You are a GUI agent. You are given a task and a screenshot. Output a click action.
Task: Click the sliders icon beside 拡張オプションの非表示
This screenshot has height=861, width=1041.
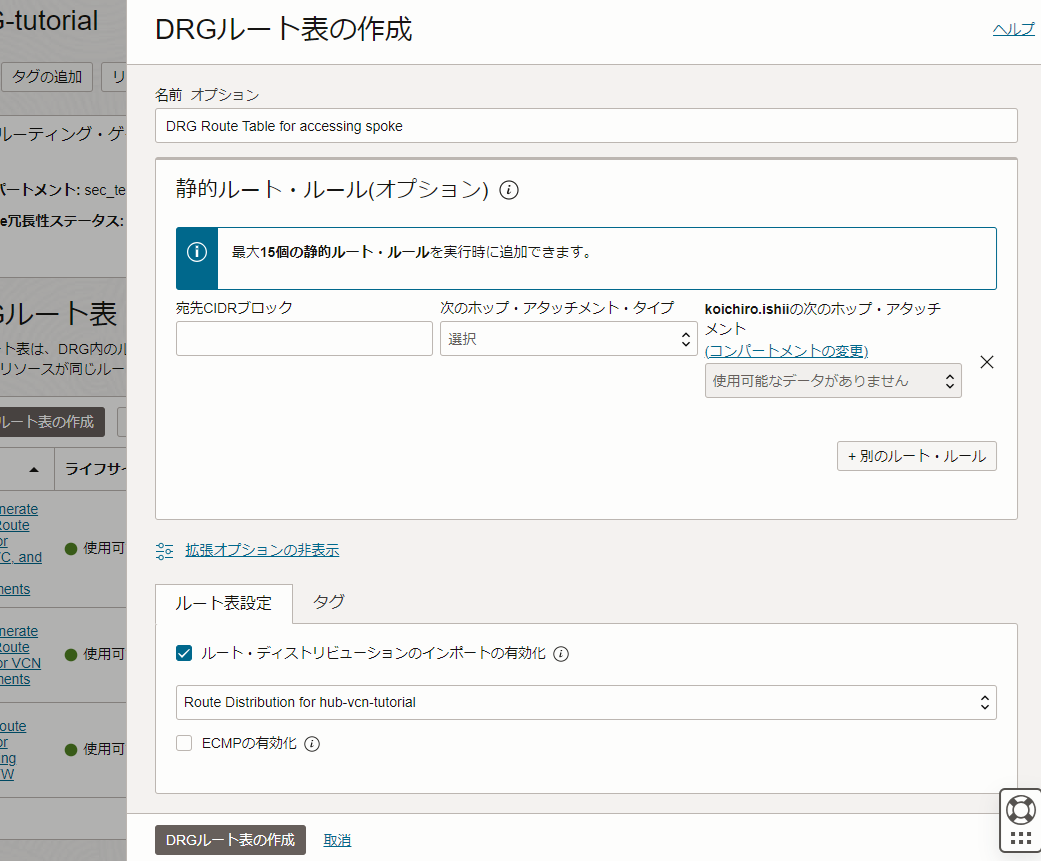164,549
